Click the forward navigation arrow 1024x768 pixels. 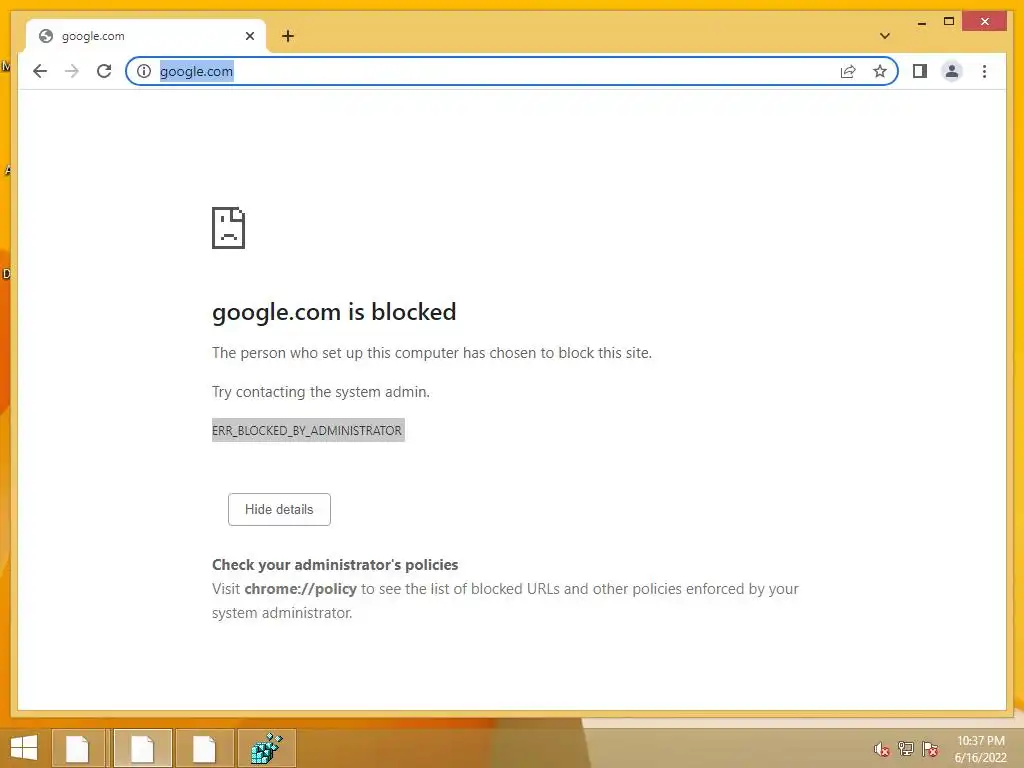click(x=72, y=71)
